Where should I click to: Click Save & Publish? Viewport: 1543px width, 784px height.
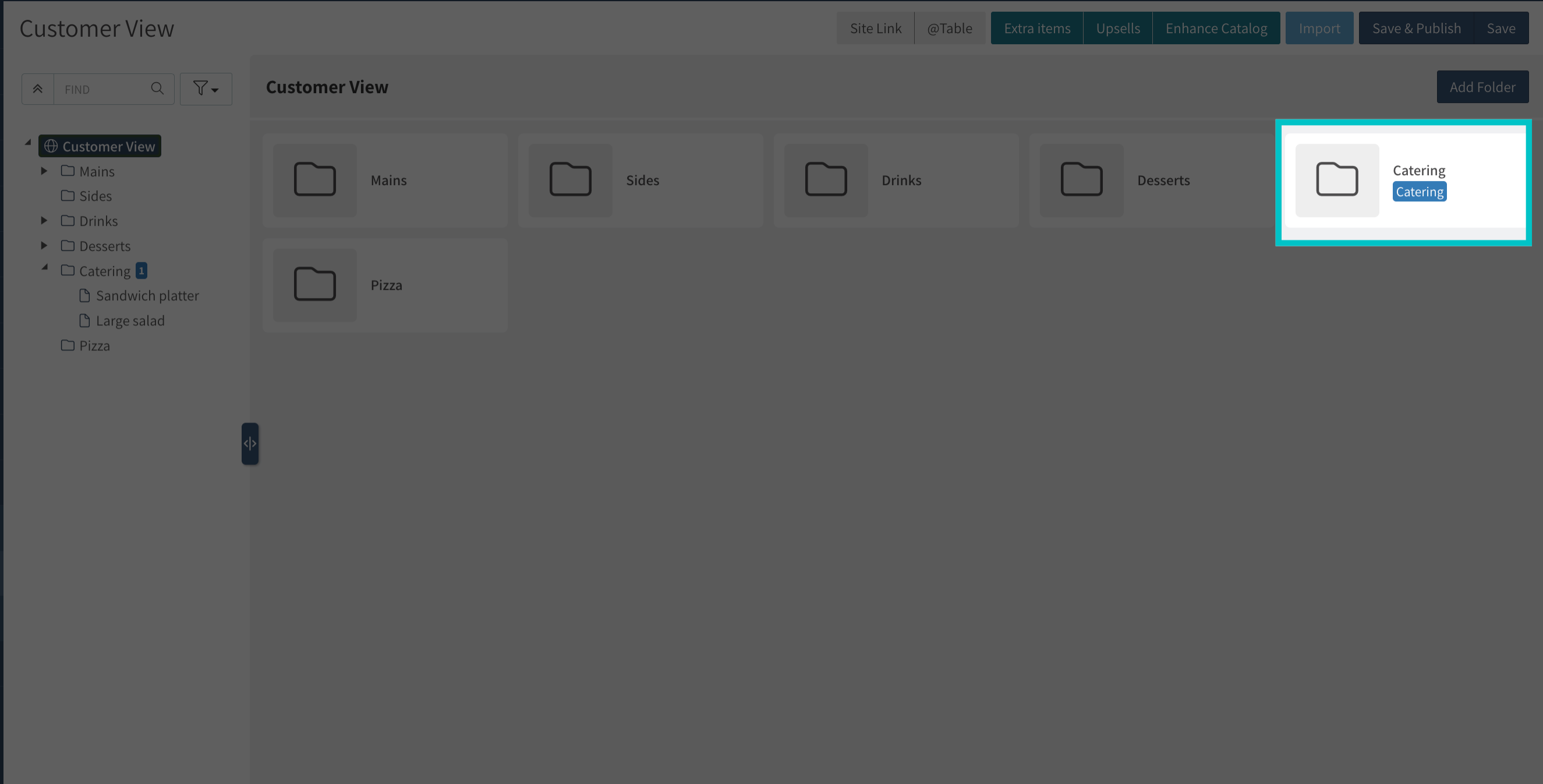point(1416,28)
